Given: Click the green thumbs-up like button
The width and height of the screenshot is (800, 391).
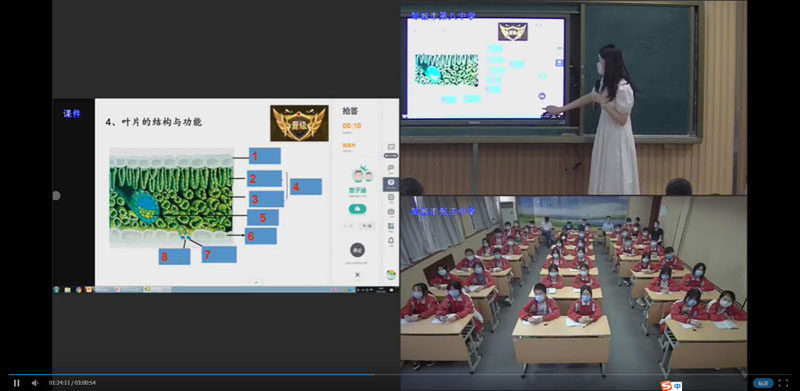Looking at the screenshot, I should (357, 209).
